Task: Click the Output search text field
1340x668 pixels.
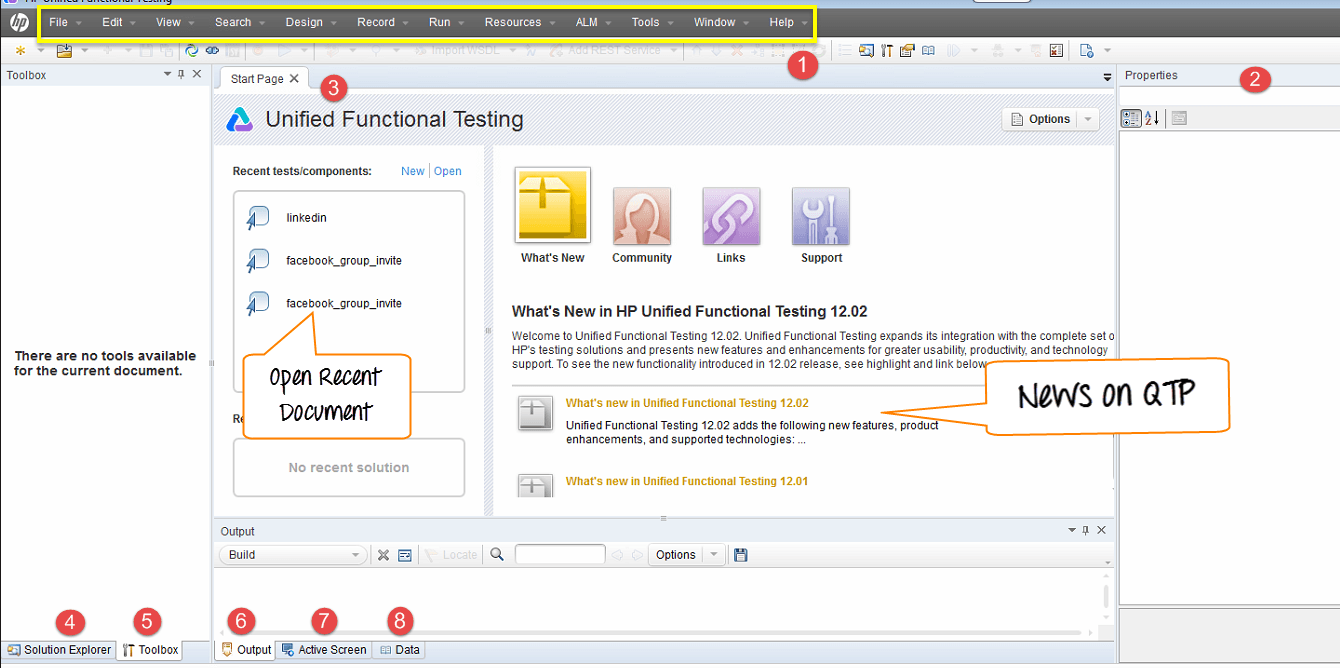Action: (x=559, y=555)
